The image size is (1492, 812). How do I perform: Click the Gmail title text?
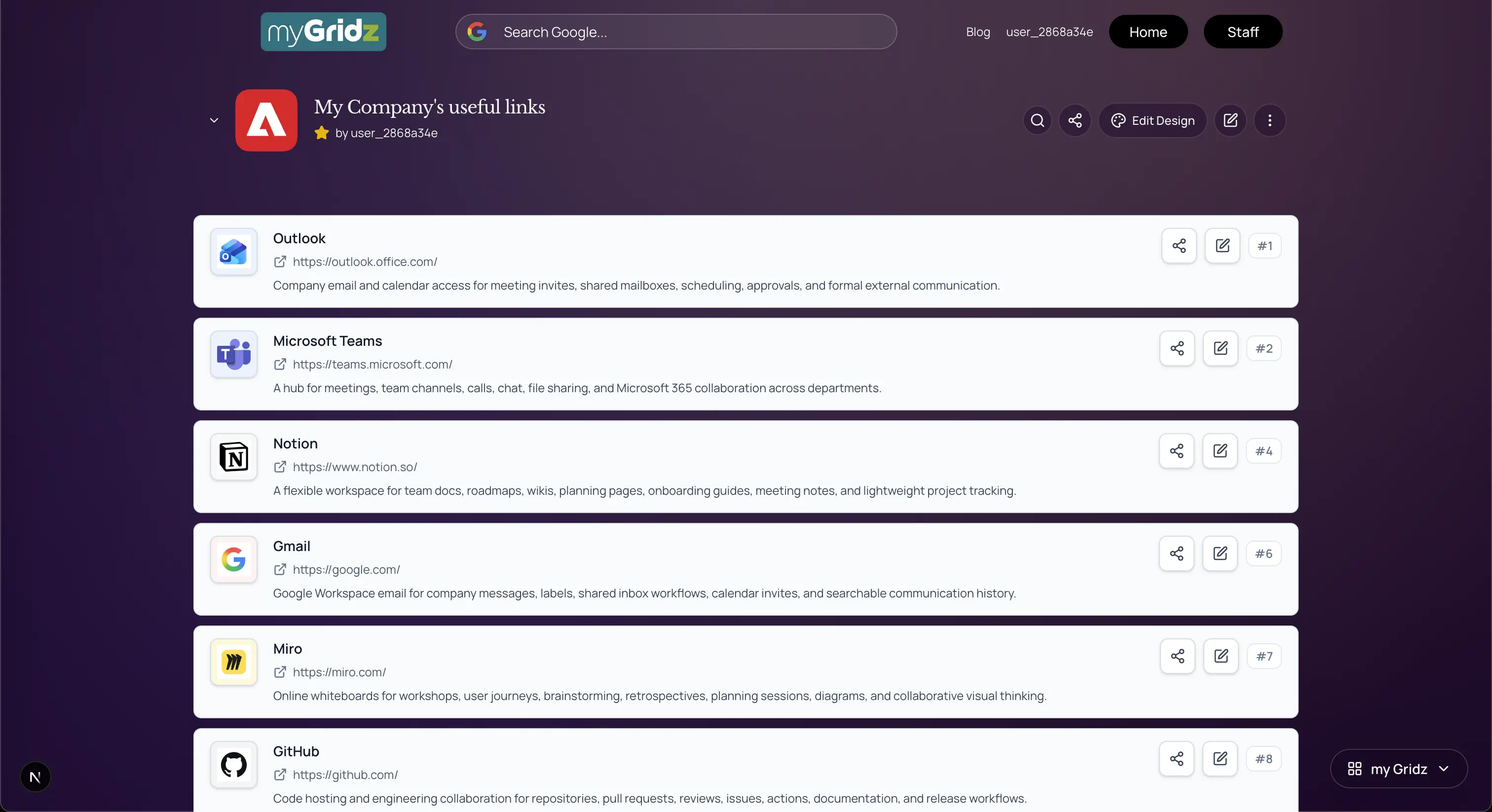point(291,546)
